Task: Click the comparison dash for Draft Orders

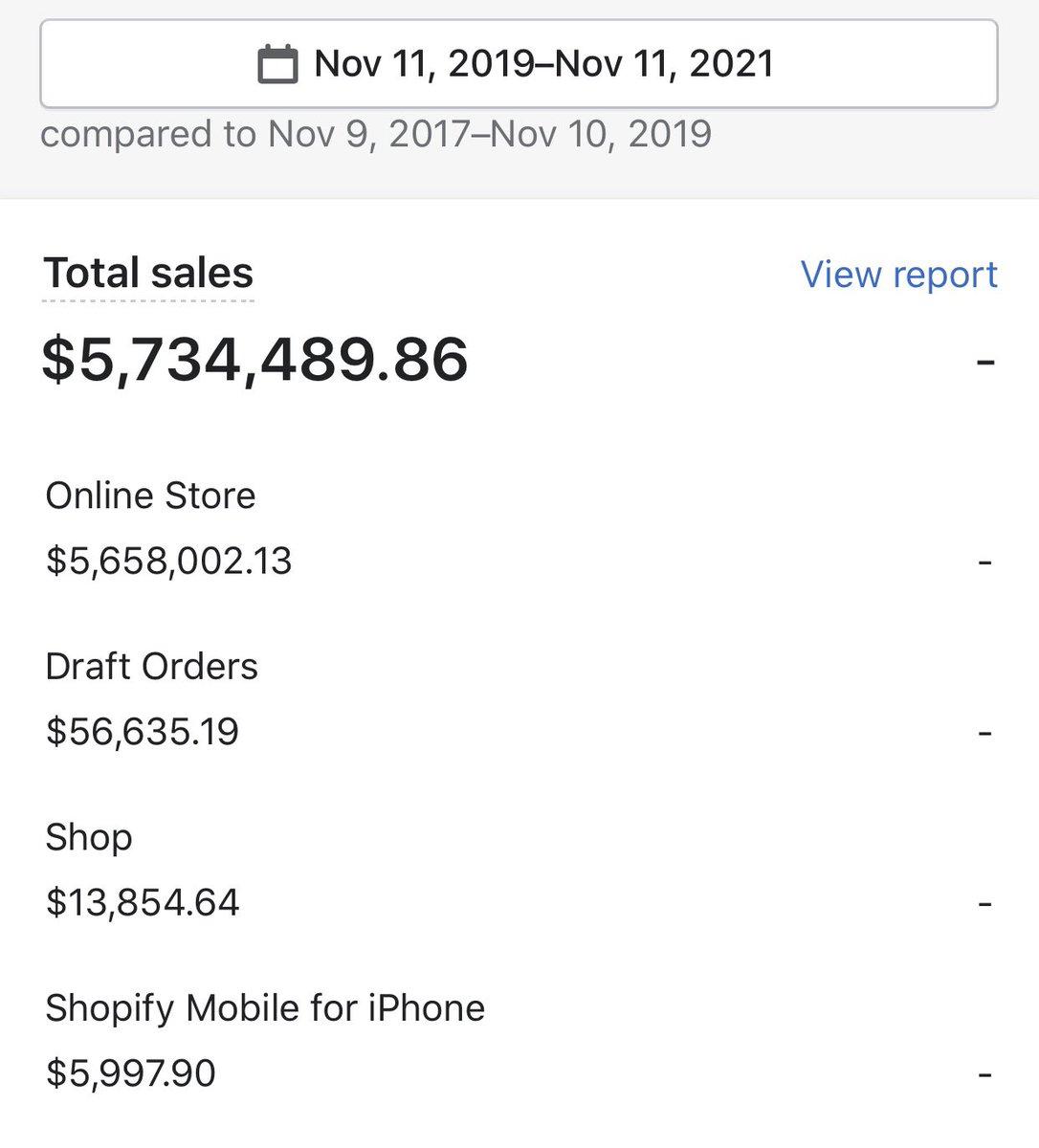Action: pos(985,734)
